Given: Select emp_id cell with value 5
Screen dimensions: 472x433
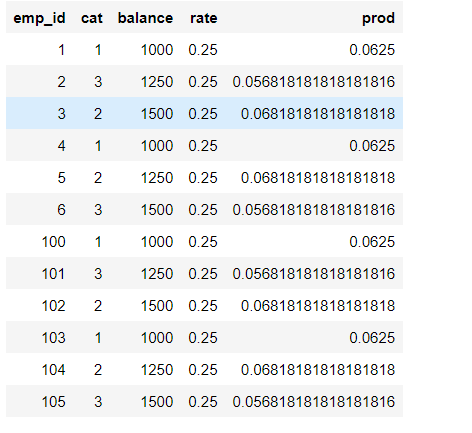Looking at the screenshot, I should (x=61, y=178).
